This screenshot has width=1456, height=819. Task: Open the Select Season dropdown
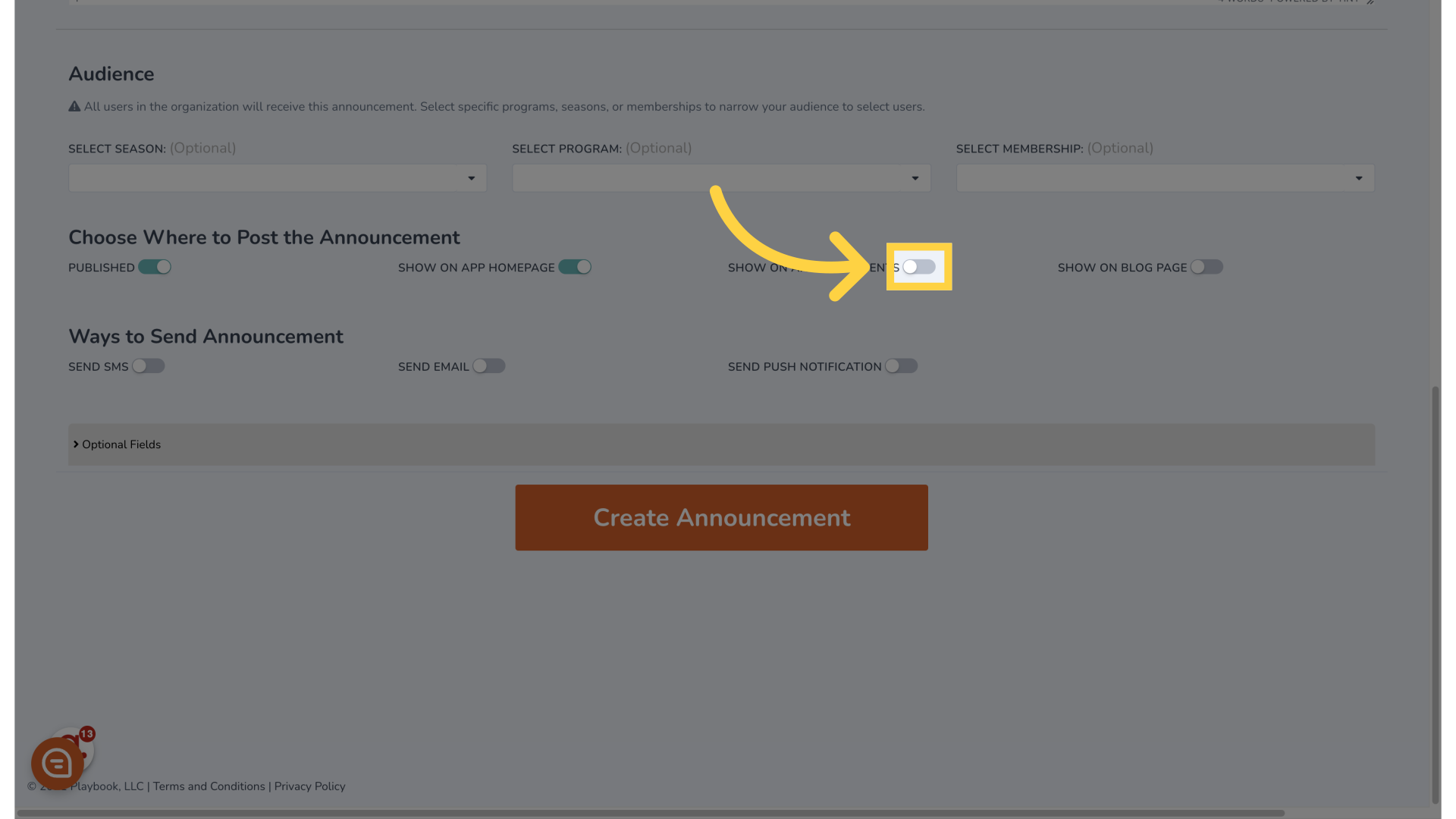coord(278,178)
